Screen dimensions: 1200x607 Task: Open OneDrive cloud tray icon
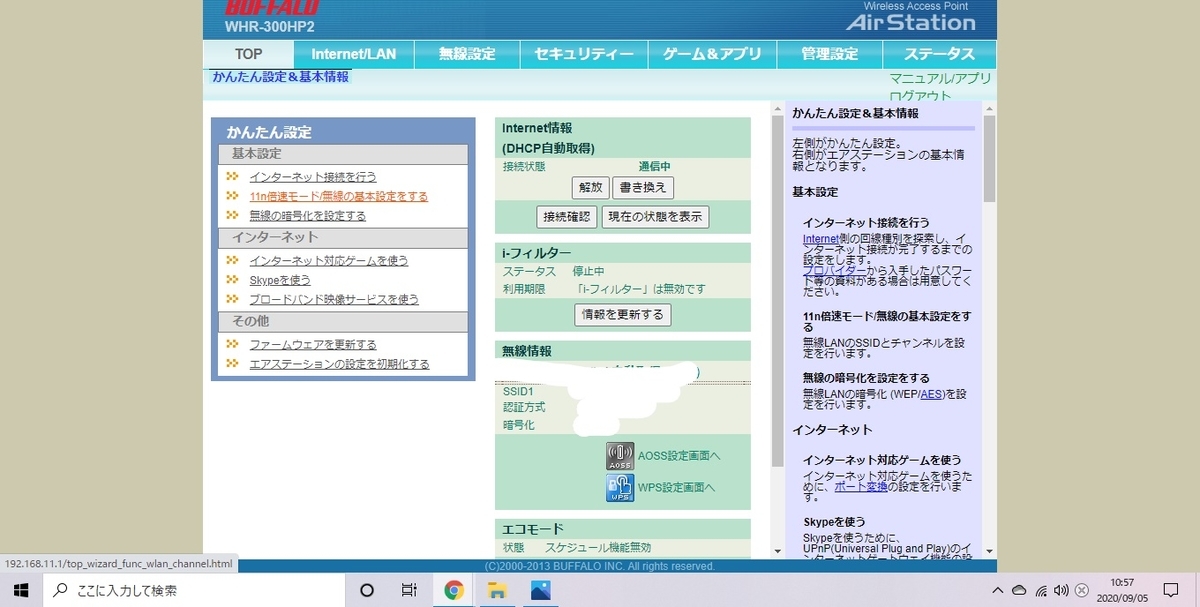(x=1019, y=590)
